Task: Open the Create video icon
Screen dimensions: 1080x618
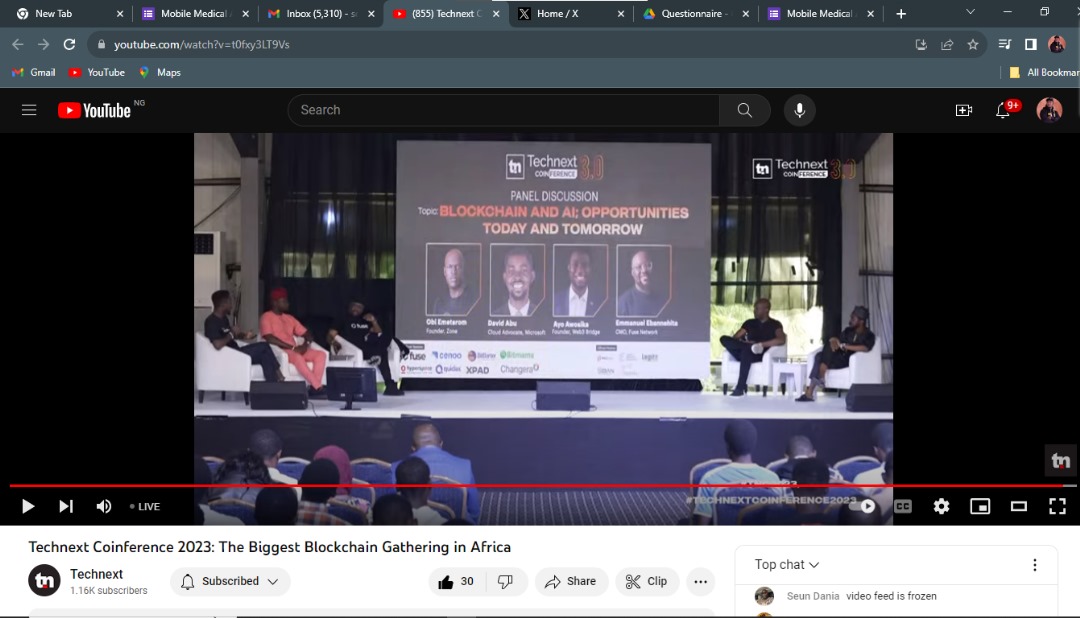Action: click(x=964, y=110)
